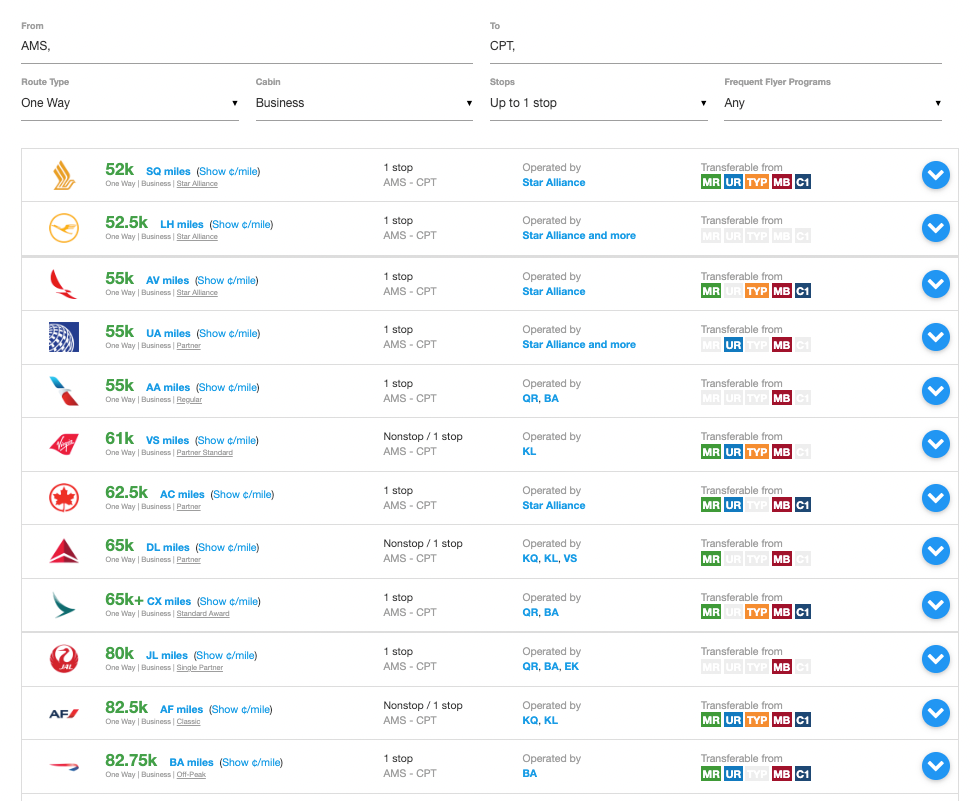Click the C1 badge in SQ miles row

[x=802, y=182]
